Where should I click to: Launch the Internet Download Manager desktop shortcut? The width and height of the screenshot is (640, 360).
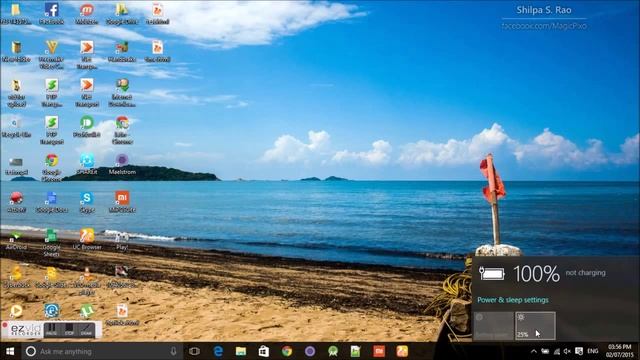122,92
